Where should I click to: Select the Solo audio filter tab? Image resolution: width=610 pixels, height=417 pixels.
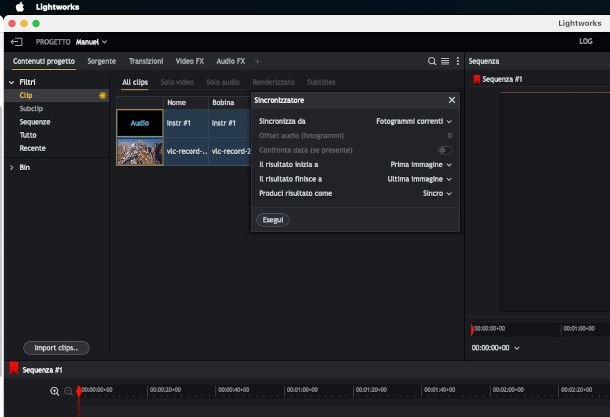[223, 82]
